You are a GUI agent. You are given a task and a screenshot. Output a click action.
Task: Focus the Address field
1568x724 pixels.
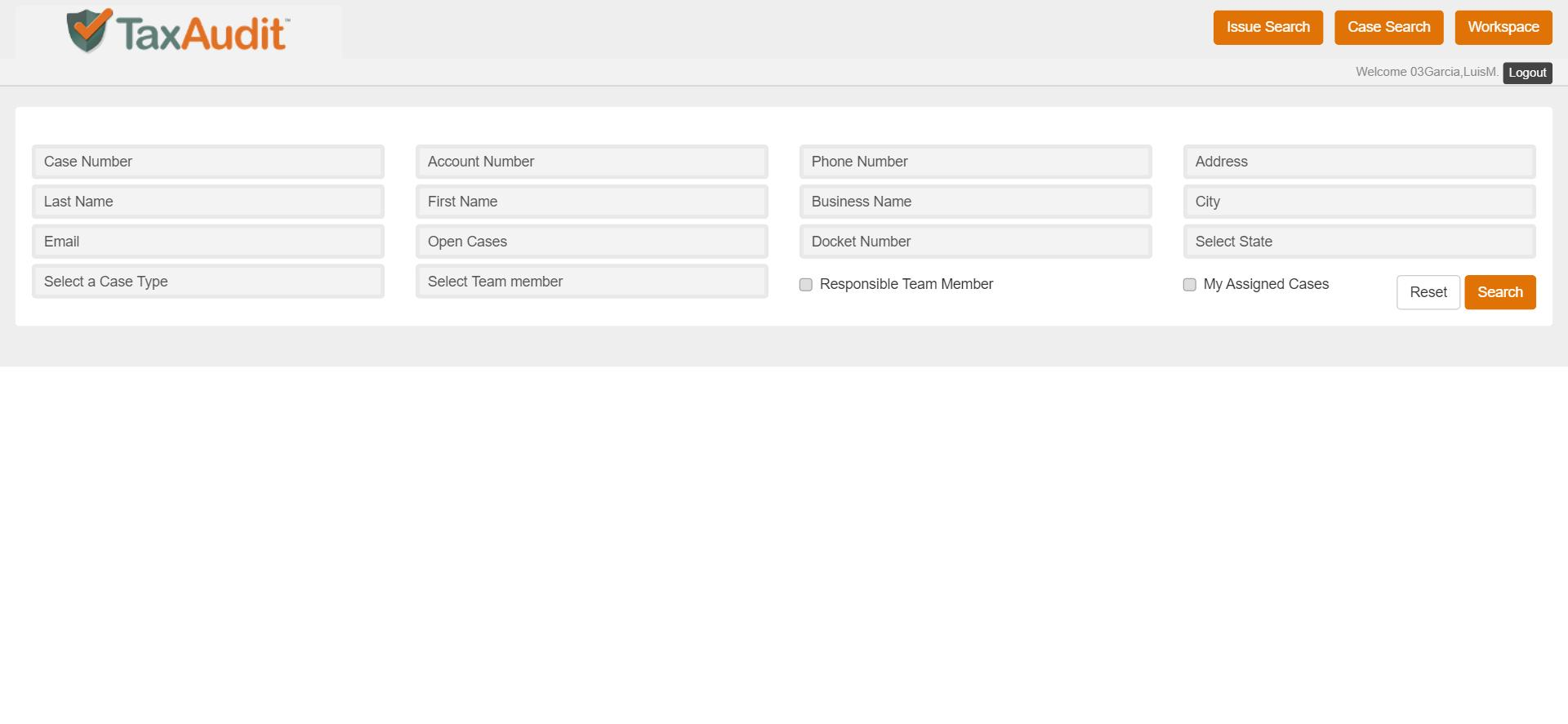[x=1360, y=162]
